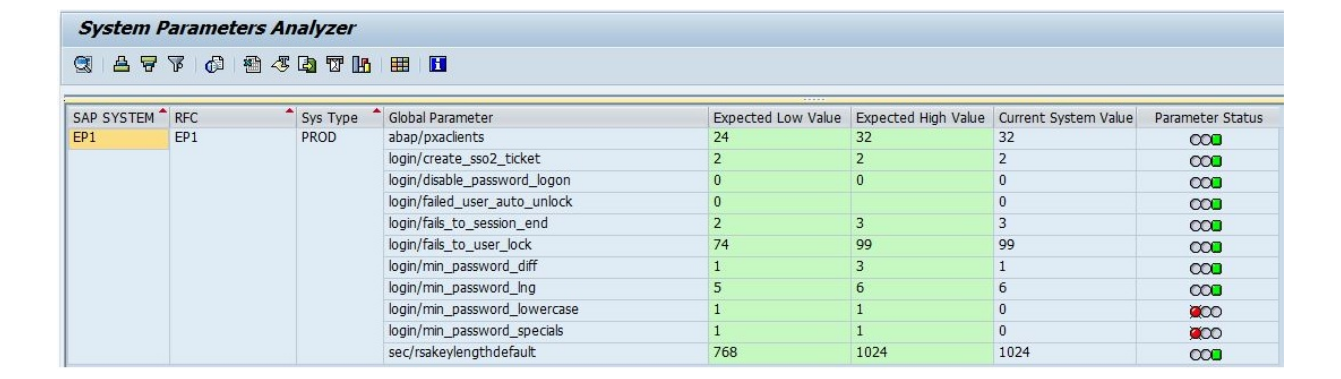Click the abap/pxaclients status traffic light
The height and width of the screenshot is (379, 1341).
(x=1207, y=139)
